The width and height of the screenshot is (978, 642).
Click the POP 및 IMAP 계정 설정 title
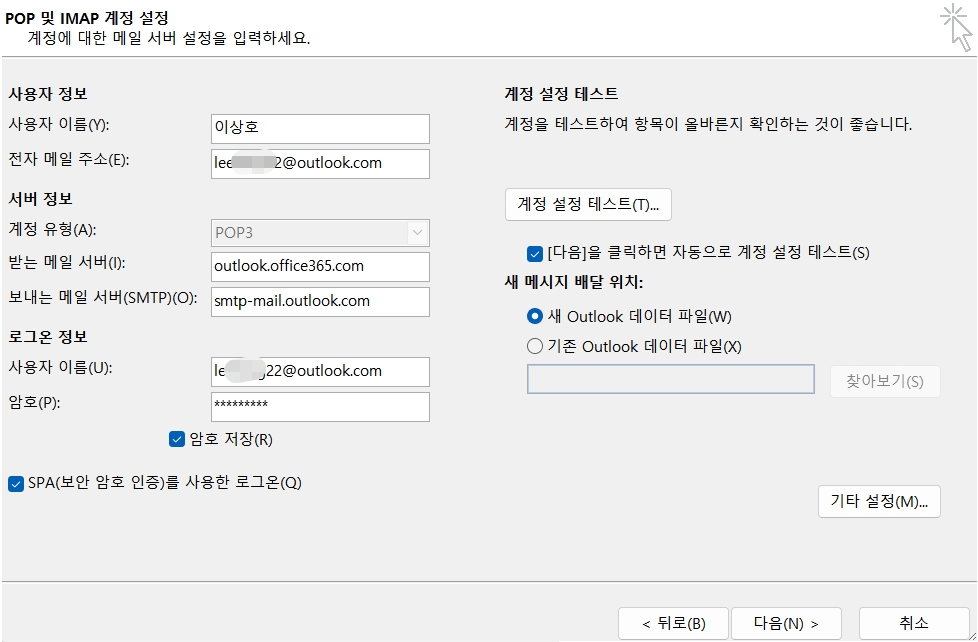click(87, 18)
